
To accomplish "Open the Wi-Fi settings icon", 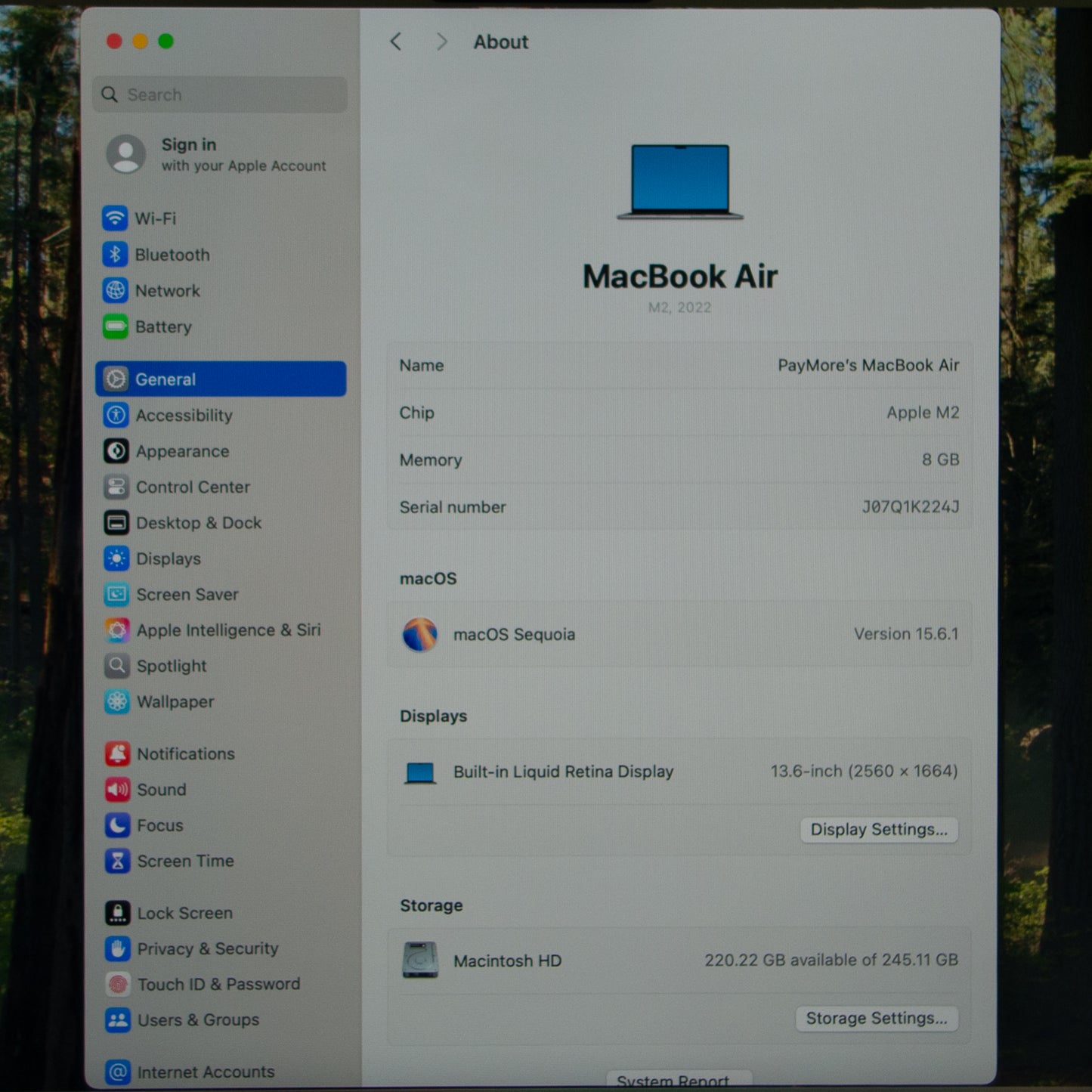I will (x=115, y=218).
